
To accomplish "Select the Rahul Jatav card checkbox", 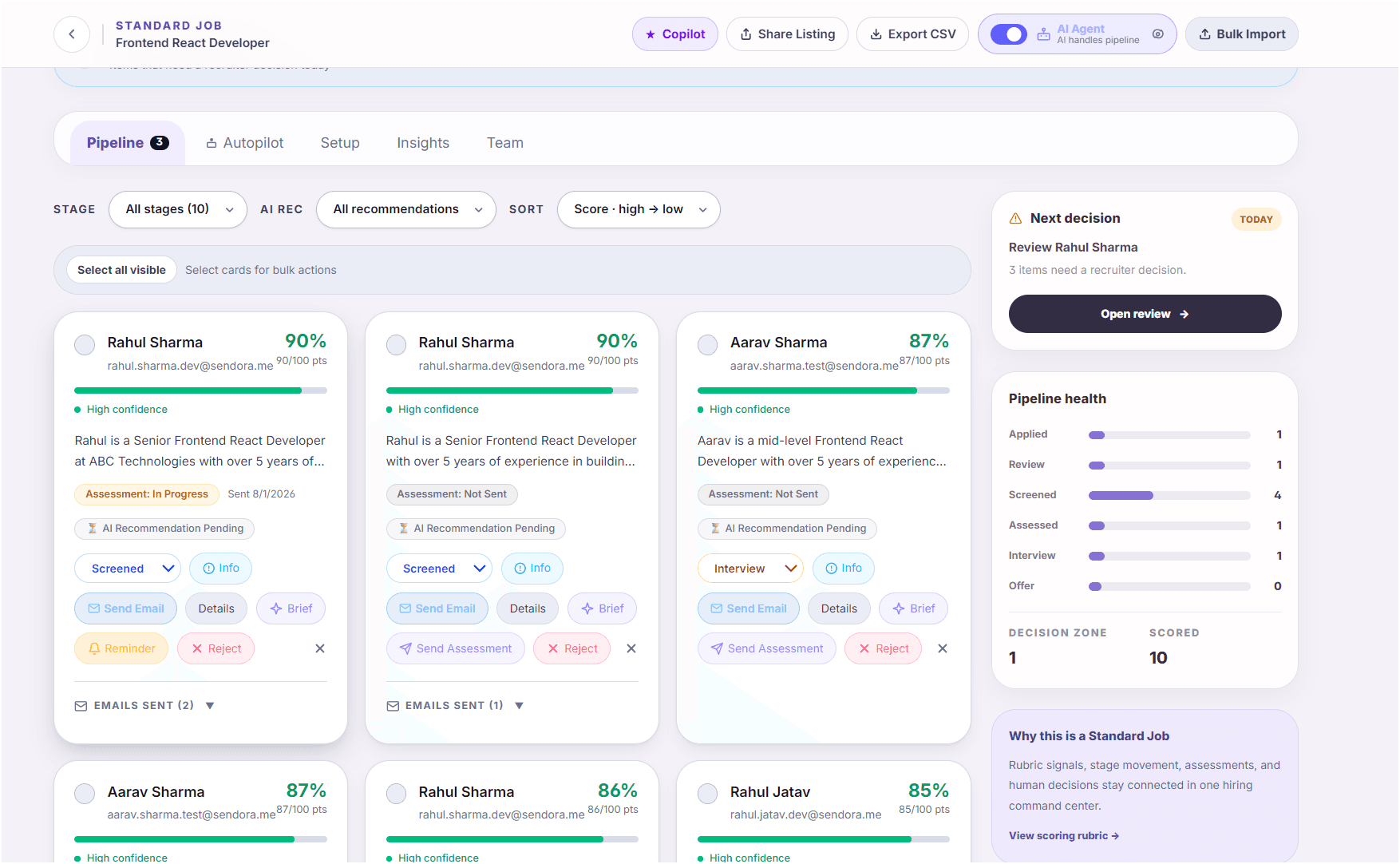I will point(707,794).
